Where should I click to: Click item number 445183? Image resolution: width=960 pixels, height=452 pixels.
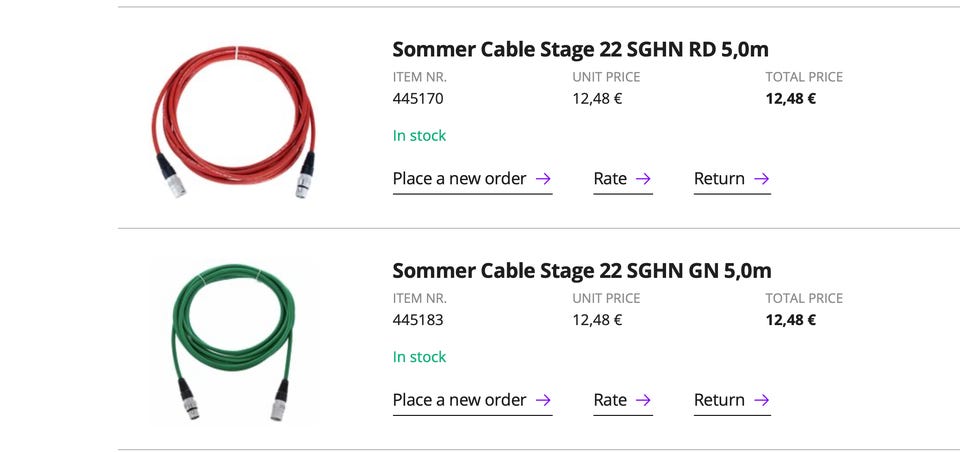pyautogui.click(x=418, y=320)
